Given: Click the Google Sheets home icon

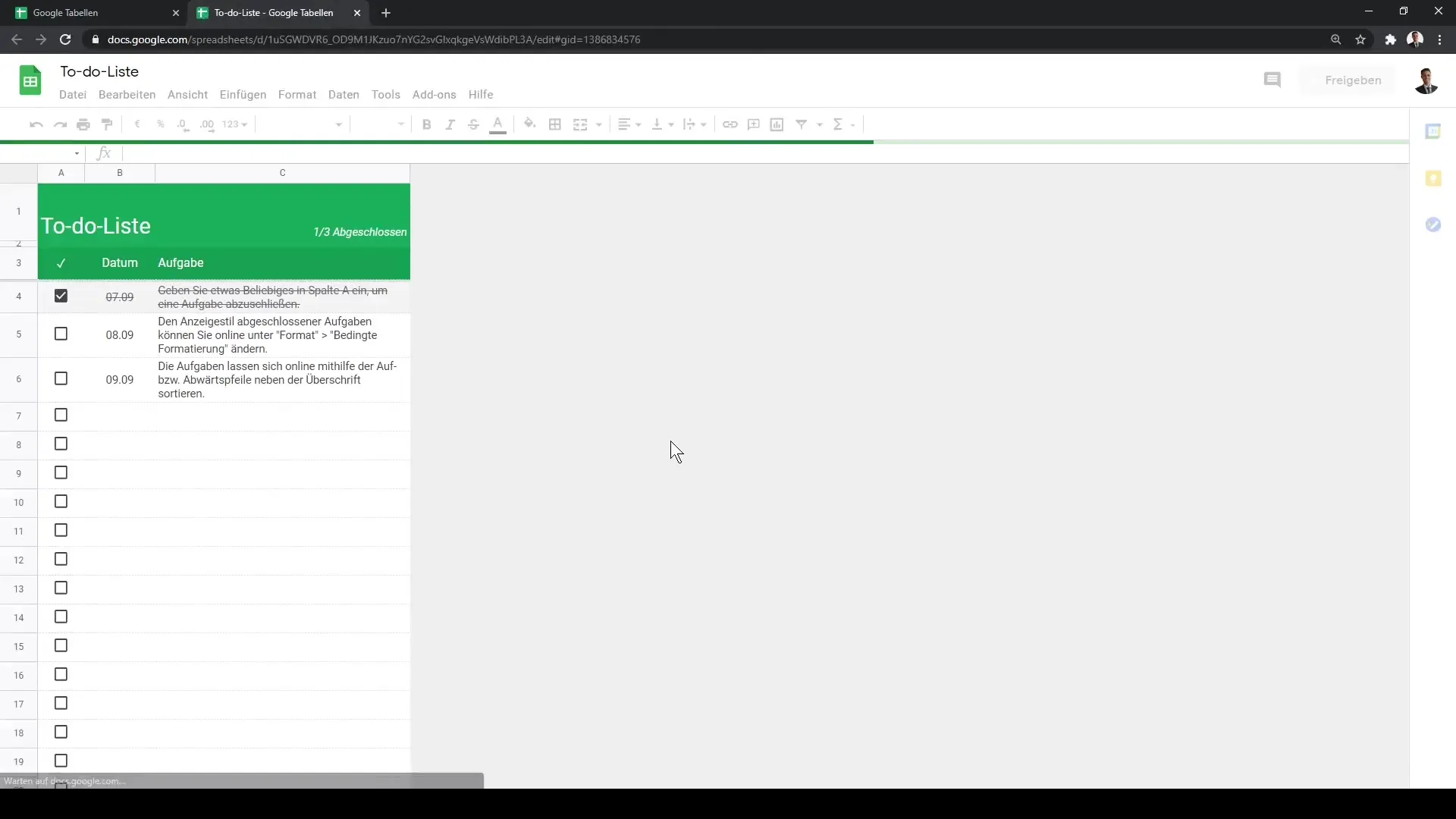Looking at the screenshot, I should [x=30, y=80].
